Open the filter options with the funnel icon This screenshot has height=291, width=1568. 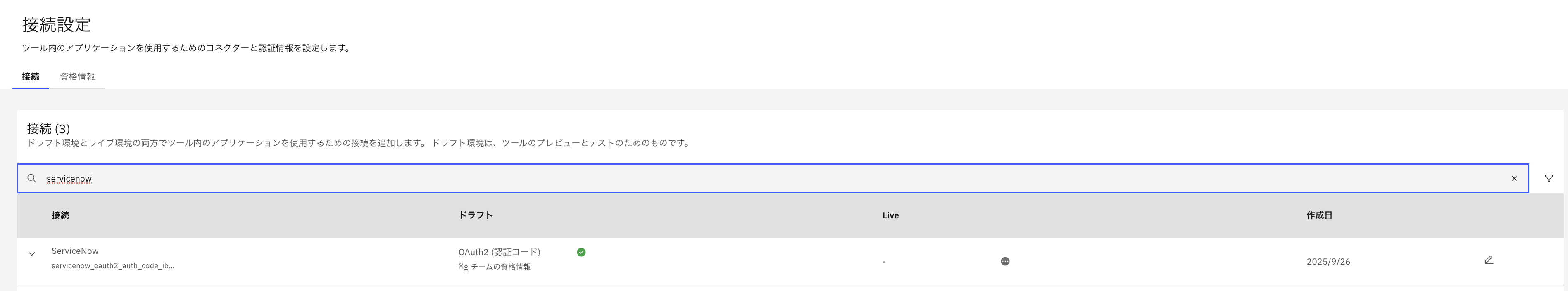pyautogui.click(x=1550, y=178)
